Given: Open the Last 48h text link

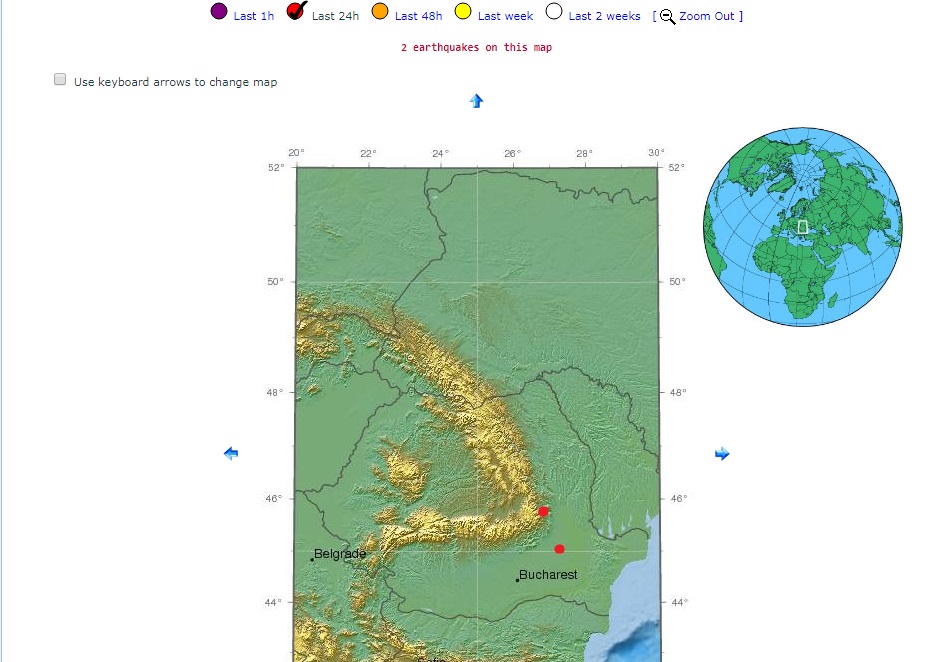Looking at the screenshot, I should point(418,16).
